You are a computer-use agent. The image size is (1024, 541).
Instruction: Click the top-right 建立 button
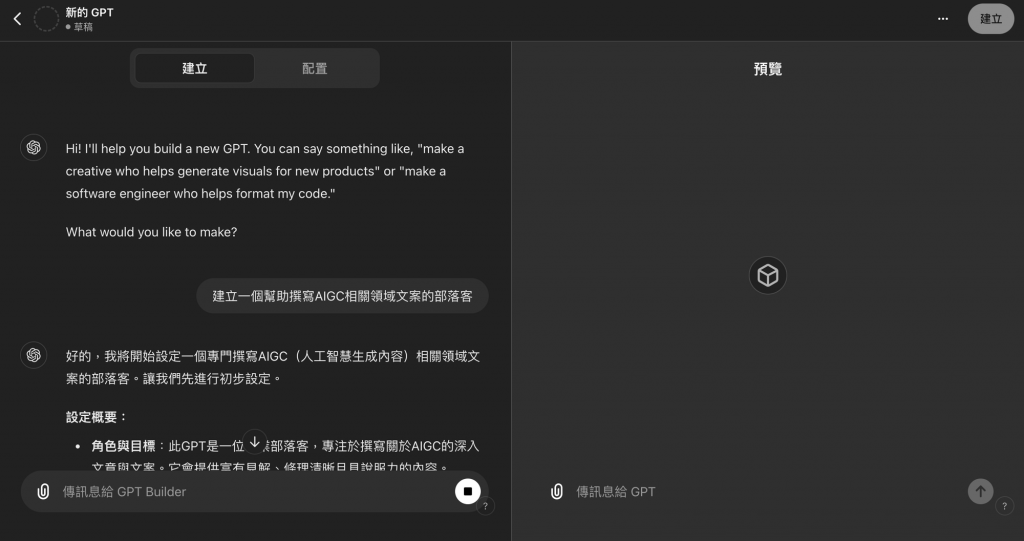coord(990,19)
